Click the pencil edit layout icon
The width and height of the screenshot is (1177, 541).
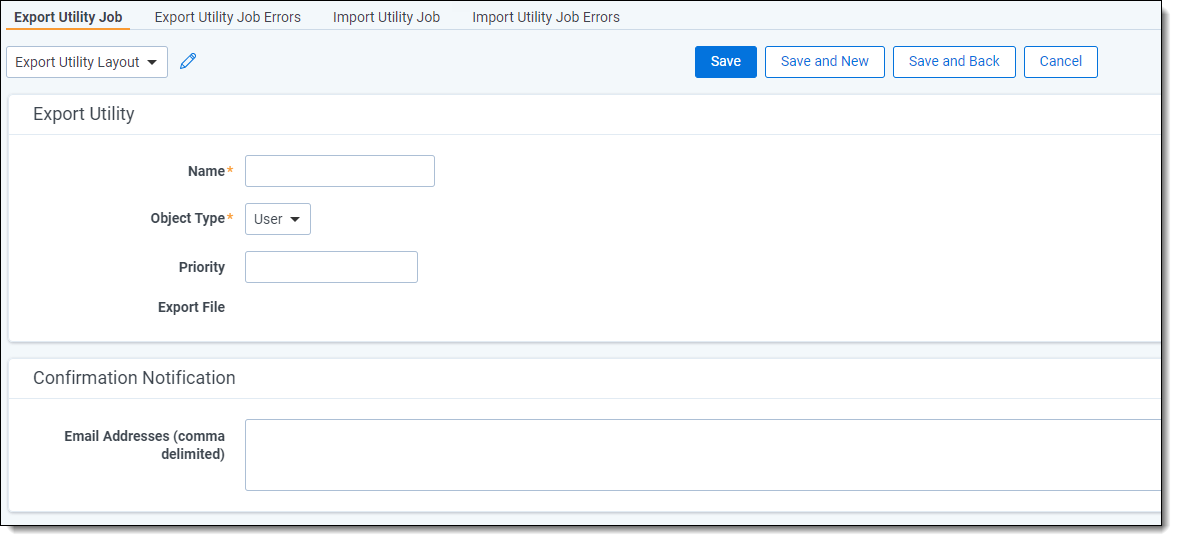point(188,62)
